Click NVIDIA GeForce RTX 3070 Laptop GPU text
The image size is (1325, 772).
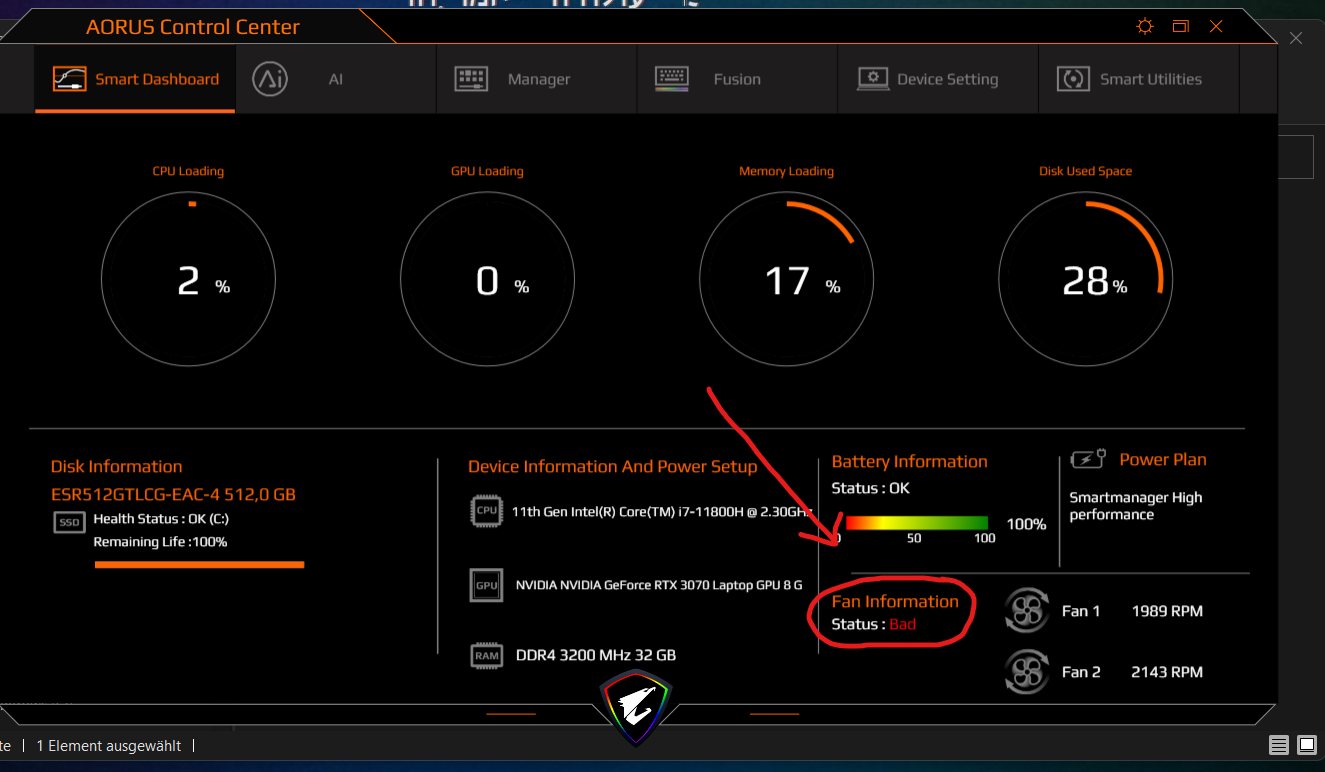point(659,585)
